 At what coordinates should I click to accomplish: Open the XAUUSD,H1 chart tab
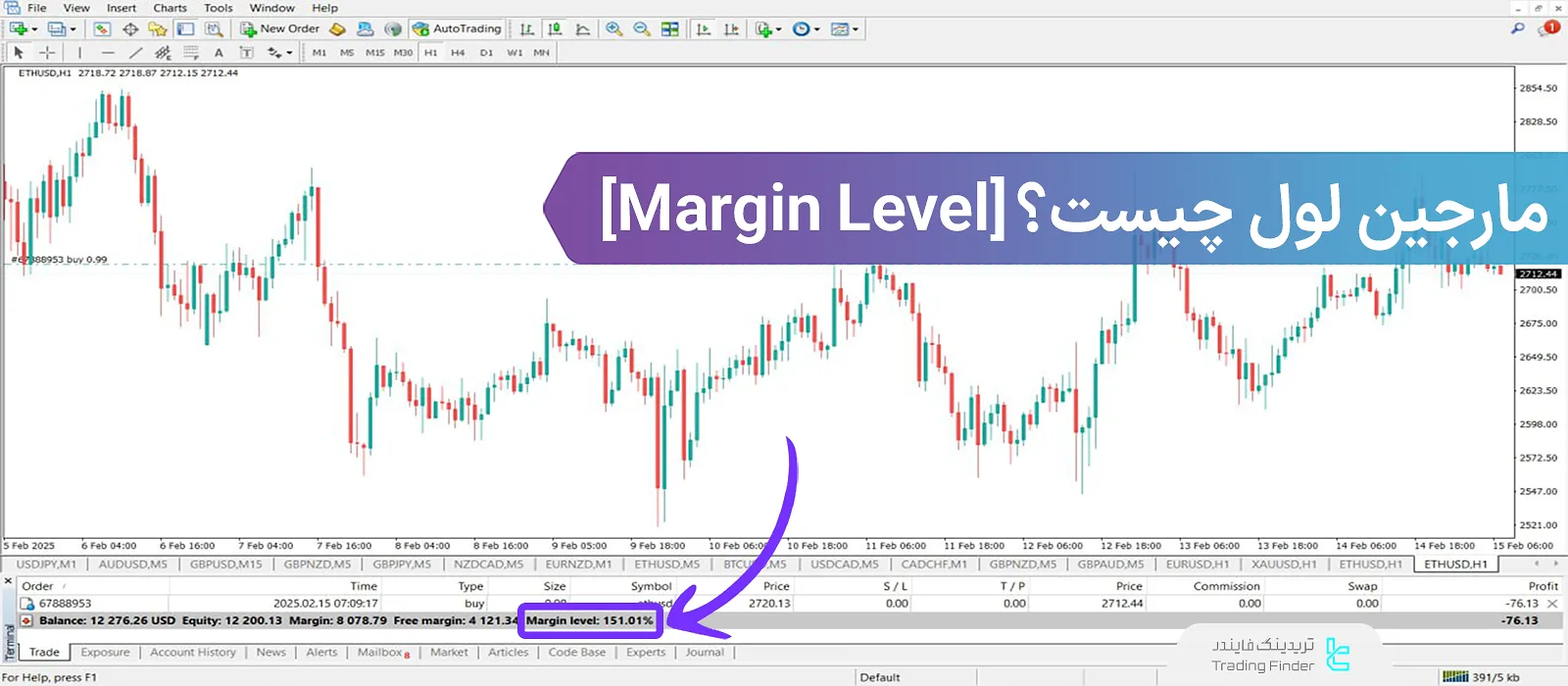[x=1284, y=564]
